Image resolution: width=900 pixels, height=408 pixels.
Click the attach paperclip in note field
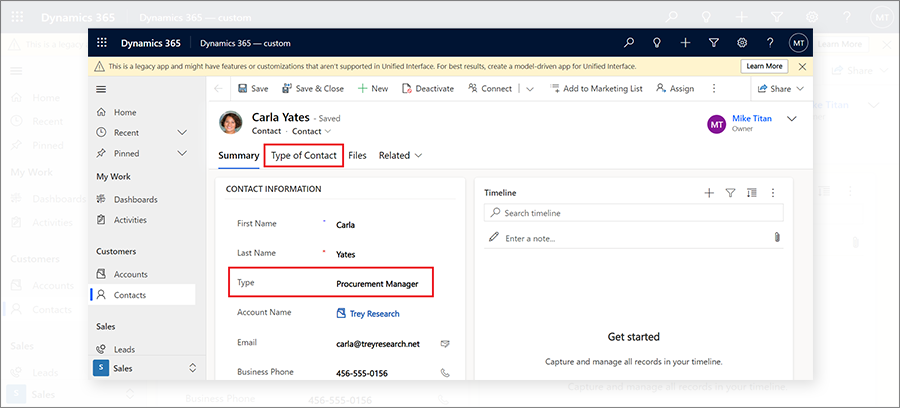coord(777,237)
